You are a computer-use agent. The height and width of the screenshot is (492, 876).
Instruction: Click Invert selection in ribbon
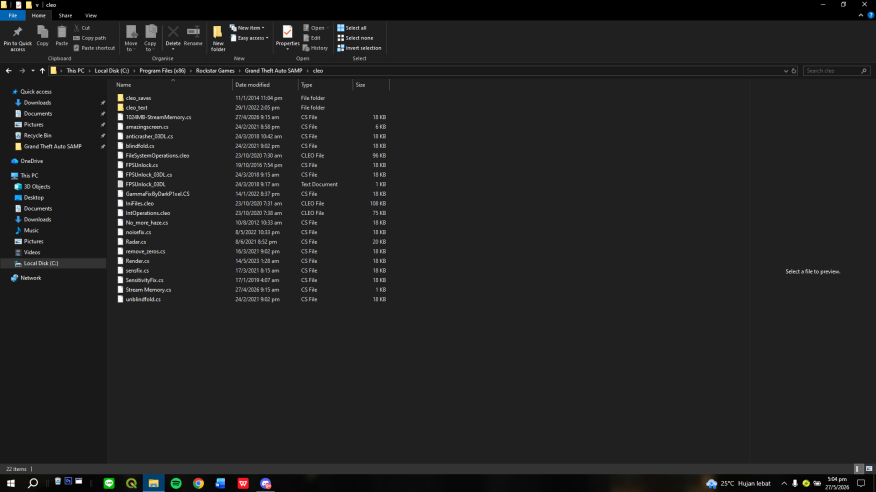[359, 48]
